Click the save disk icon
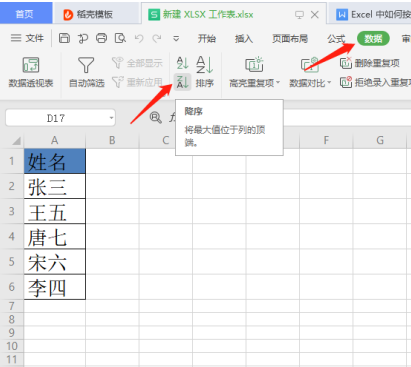This screenshot has height=367, width=411. [64, 38]
